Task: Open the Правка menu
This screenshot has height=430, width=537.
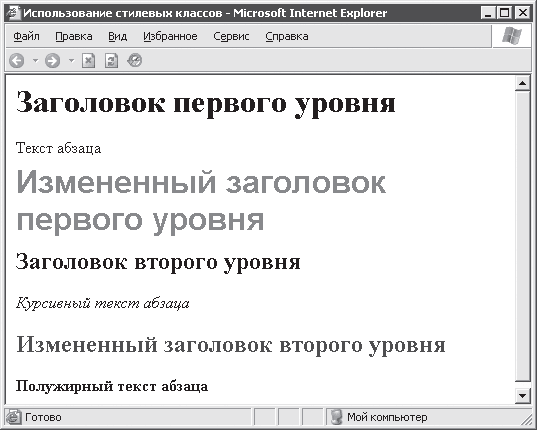Action: coord(74,36)
